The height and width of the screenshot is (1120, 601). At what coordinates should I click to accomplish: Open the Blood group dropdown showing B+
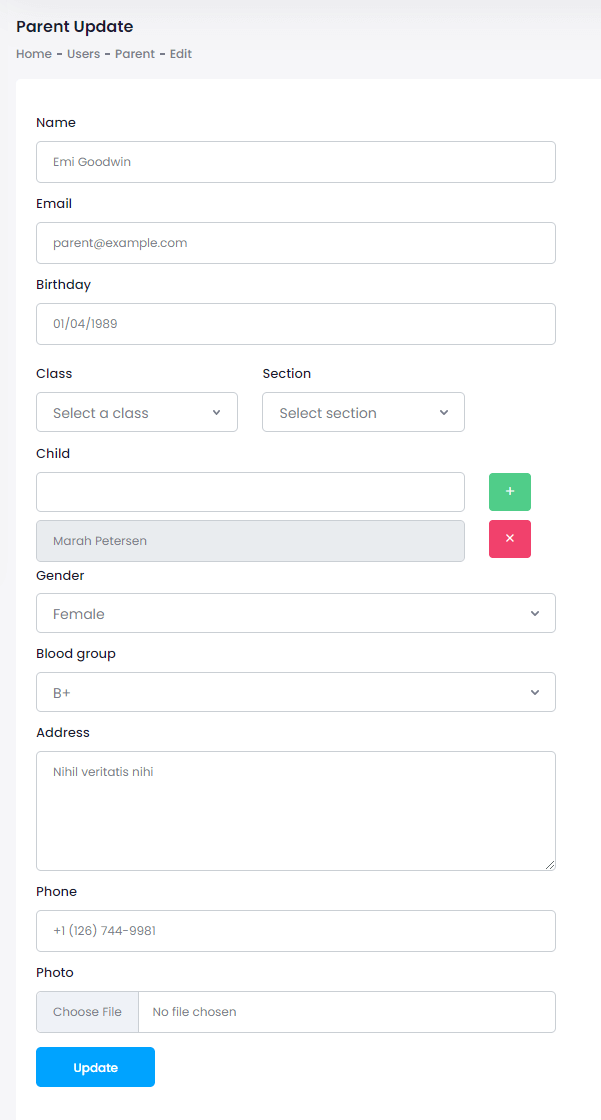click(x=295, y=692)
